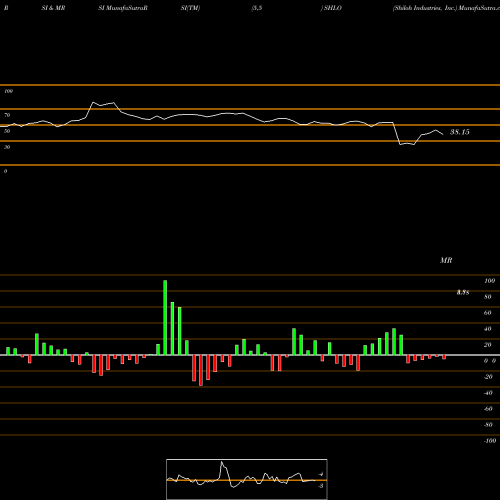Click the MR axis label 20
This screenshot has width=500, height=500.
tap(488, 345)
